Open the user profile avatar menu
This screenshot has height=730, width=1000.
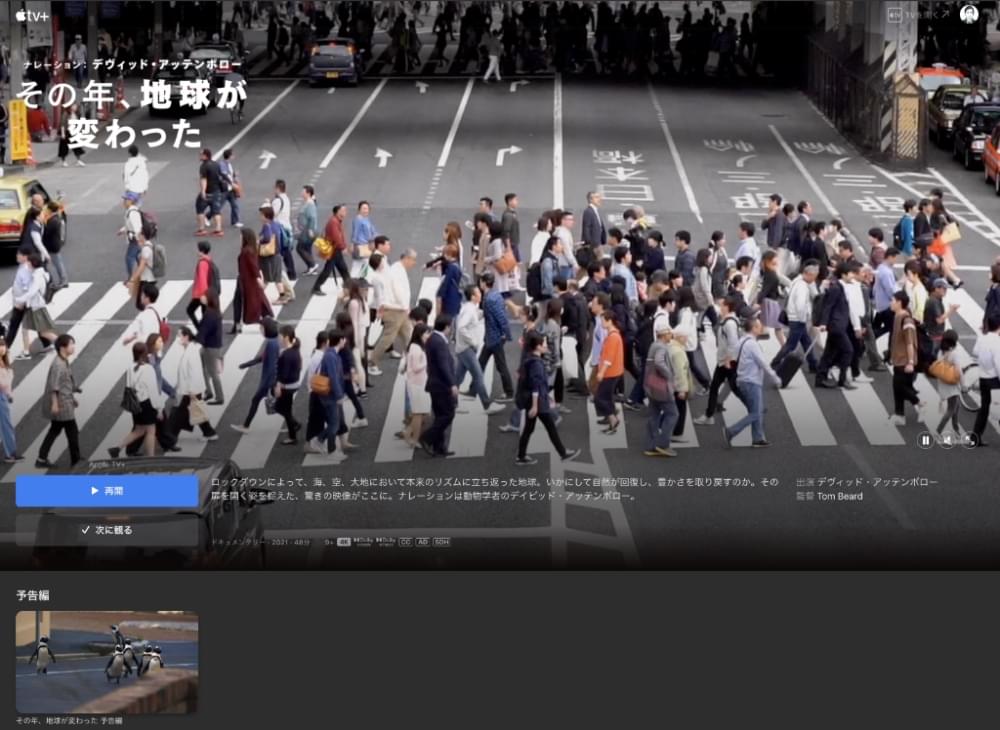pos(968,14)
